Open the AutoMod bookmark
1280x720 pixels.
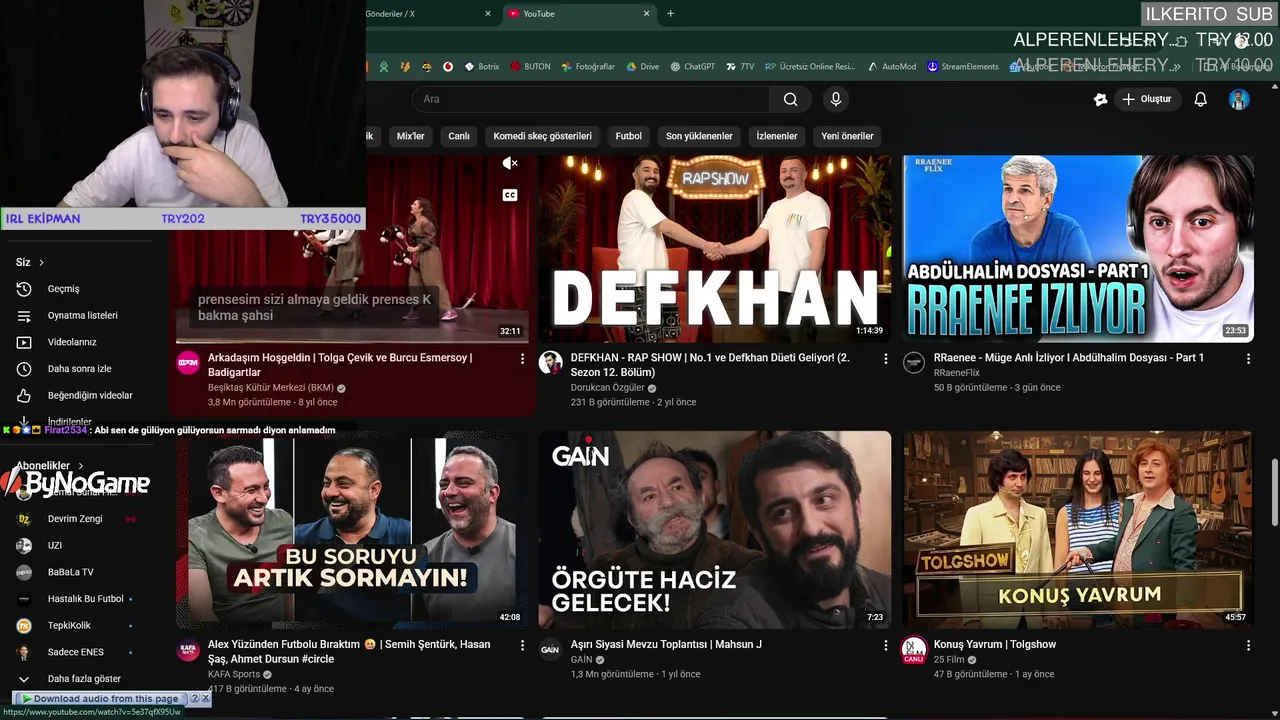pos(891,67)
